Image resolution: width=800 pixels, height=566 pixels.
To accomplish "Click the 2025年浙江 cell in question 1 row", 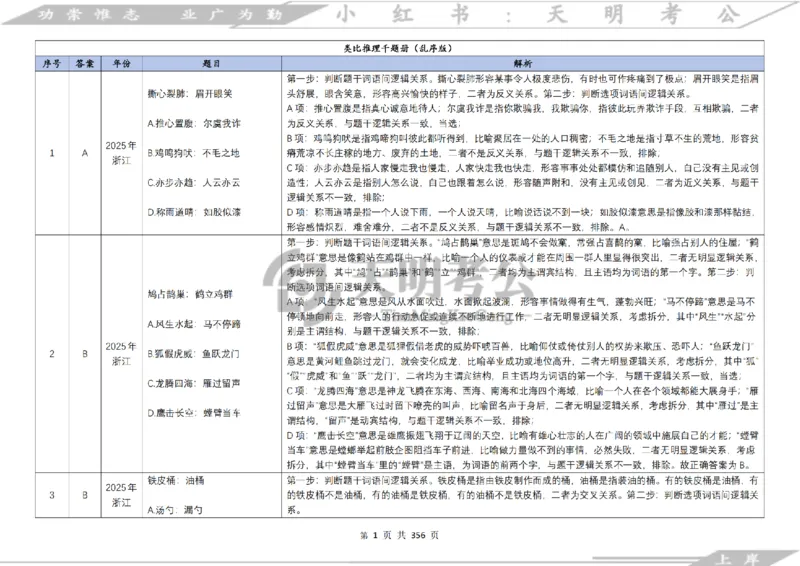I will pos(121,153).
